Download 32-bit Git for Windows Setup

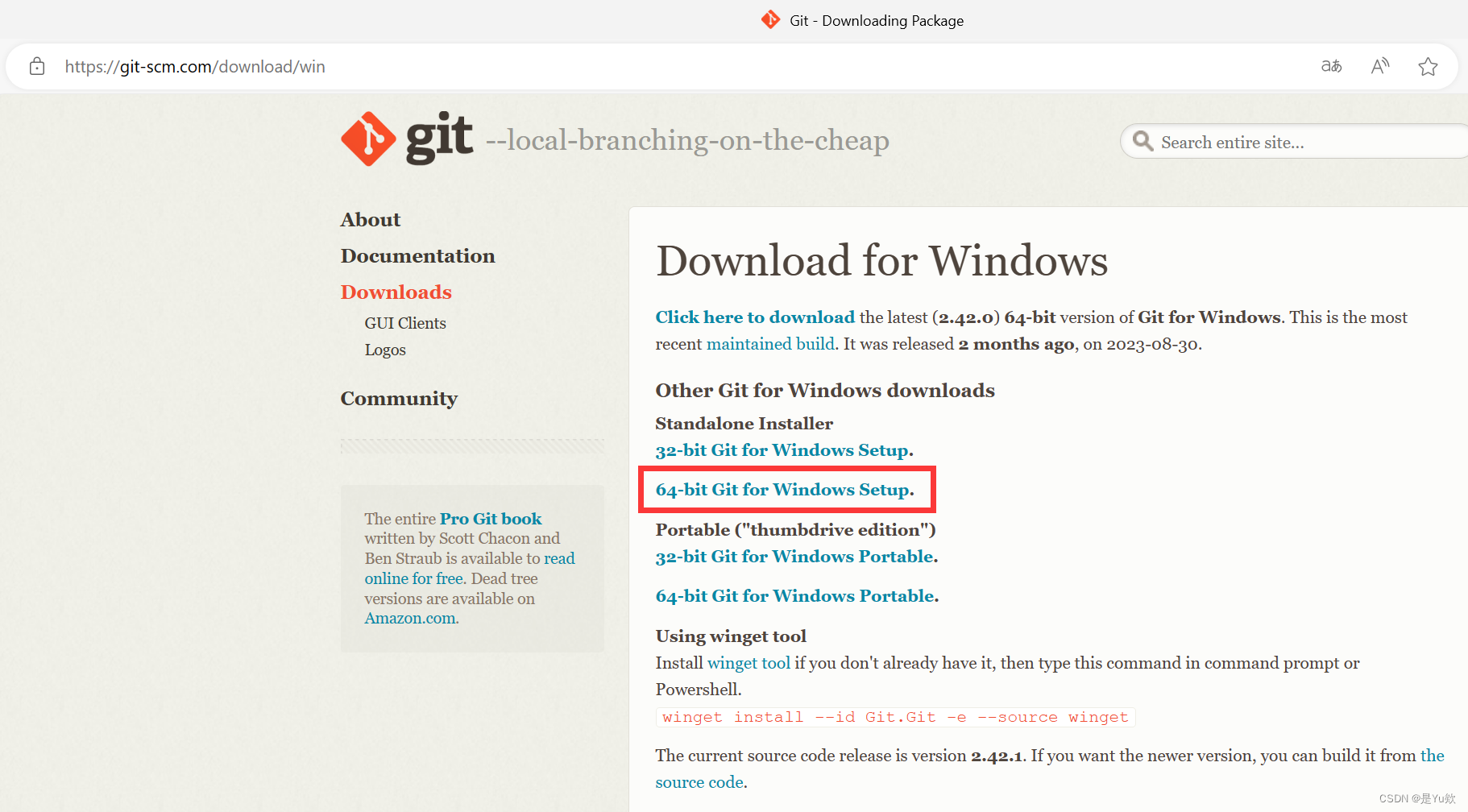(x=782, y=450)
